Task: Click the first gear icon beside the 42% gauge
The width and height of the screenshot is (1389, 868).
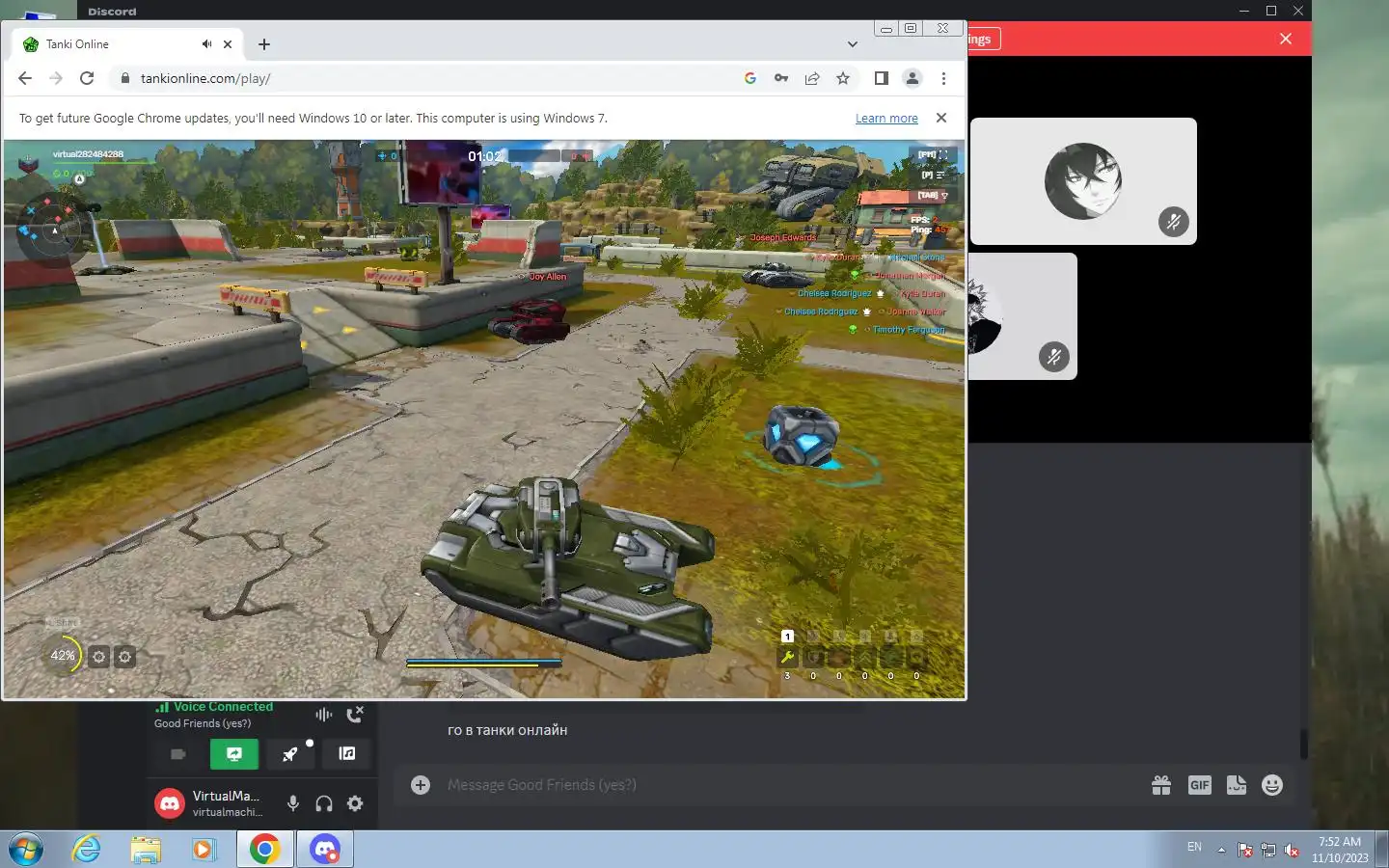Action: (x=98, y=657)
